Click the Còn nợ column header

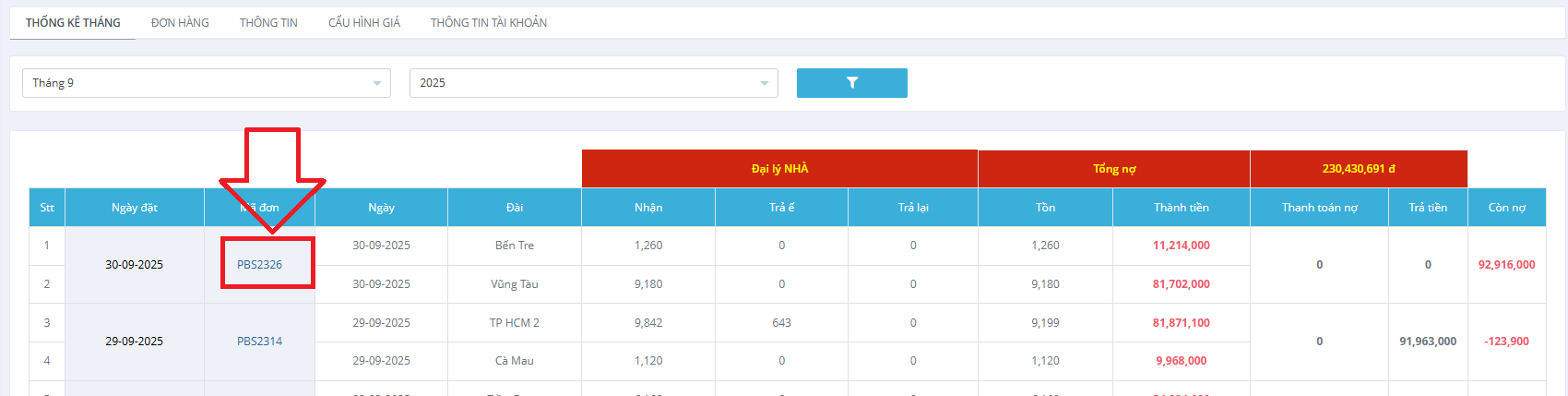point(1506,208)
